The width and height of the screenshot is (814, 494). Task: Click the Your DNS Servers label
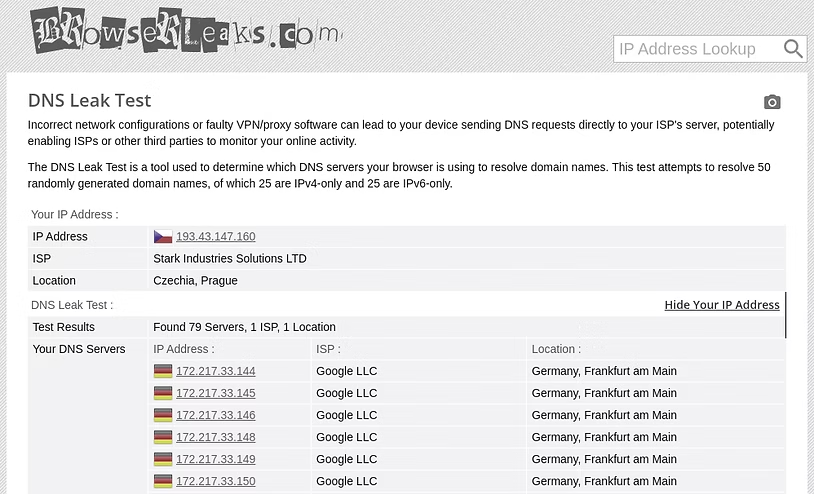tap(79, 349)
